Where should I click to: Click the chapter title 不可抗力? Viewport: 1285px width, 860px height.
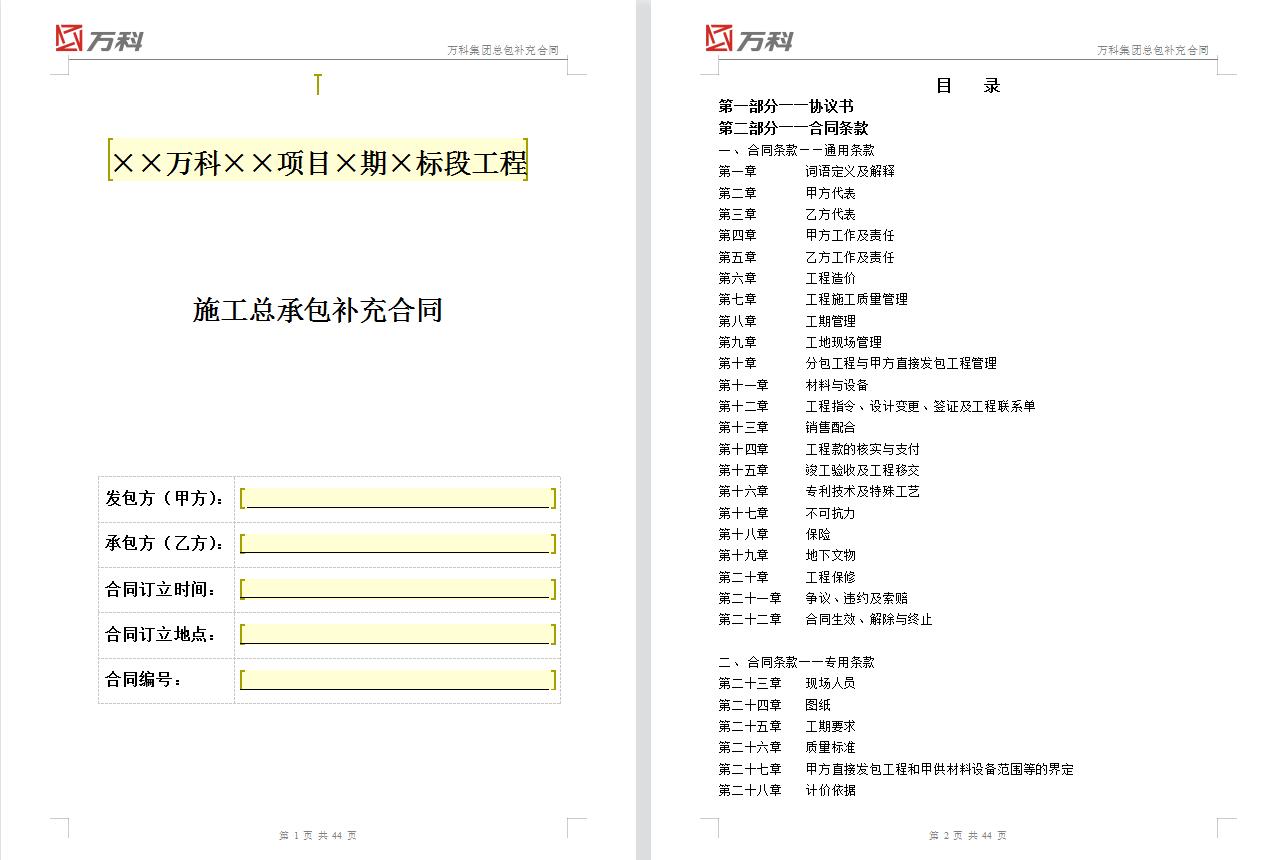[830, 513]
